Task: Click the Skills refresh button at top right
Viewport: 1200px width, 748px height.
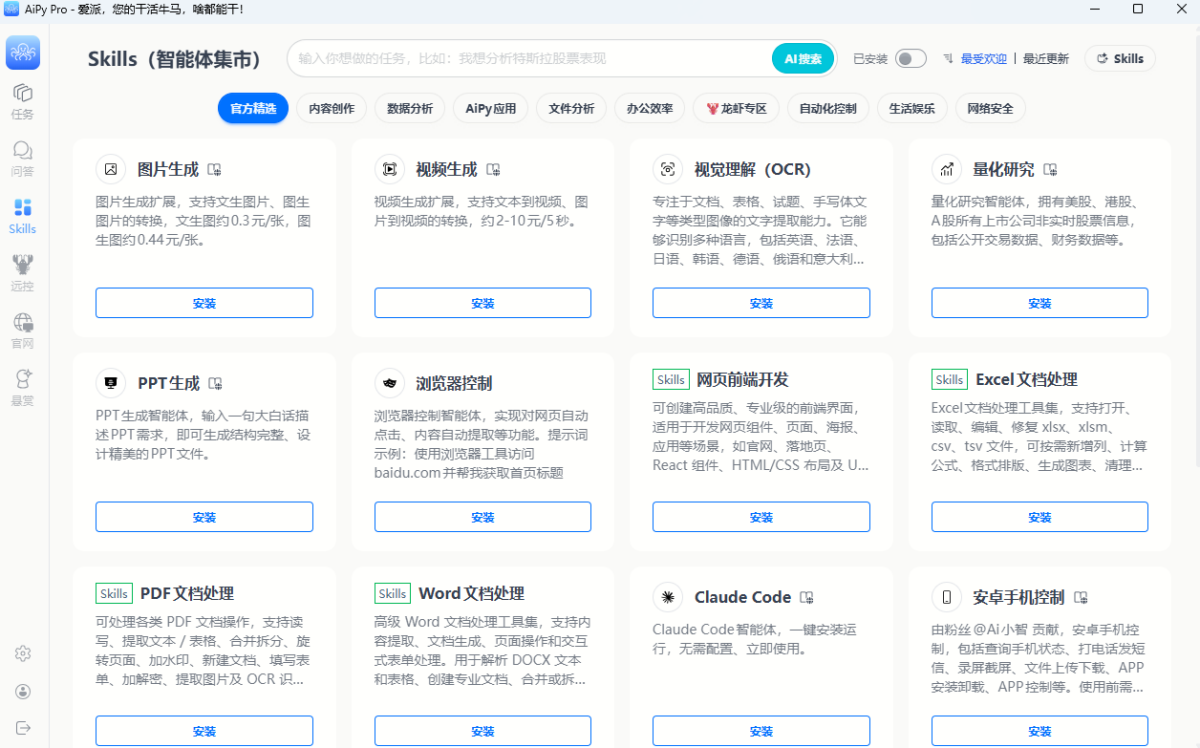Action: 1120,59
